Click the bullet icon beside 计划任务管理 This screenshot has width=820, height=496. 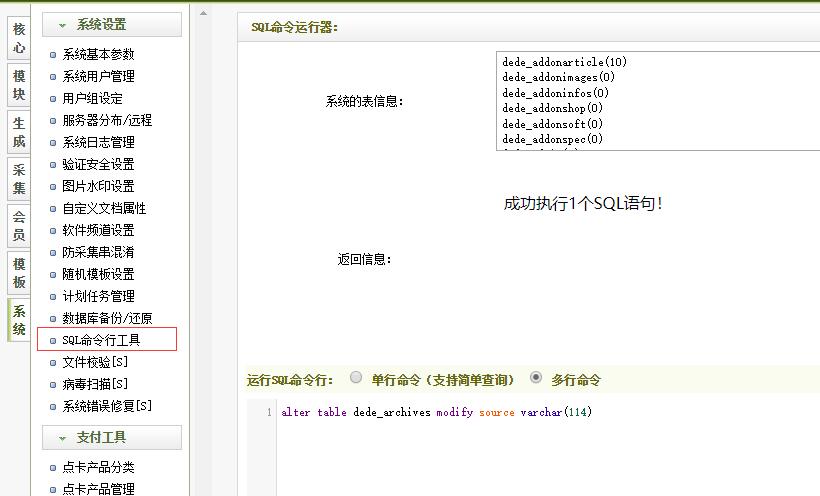pyautogui.click(x=53, y=296)
